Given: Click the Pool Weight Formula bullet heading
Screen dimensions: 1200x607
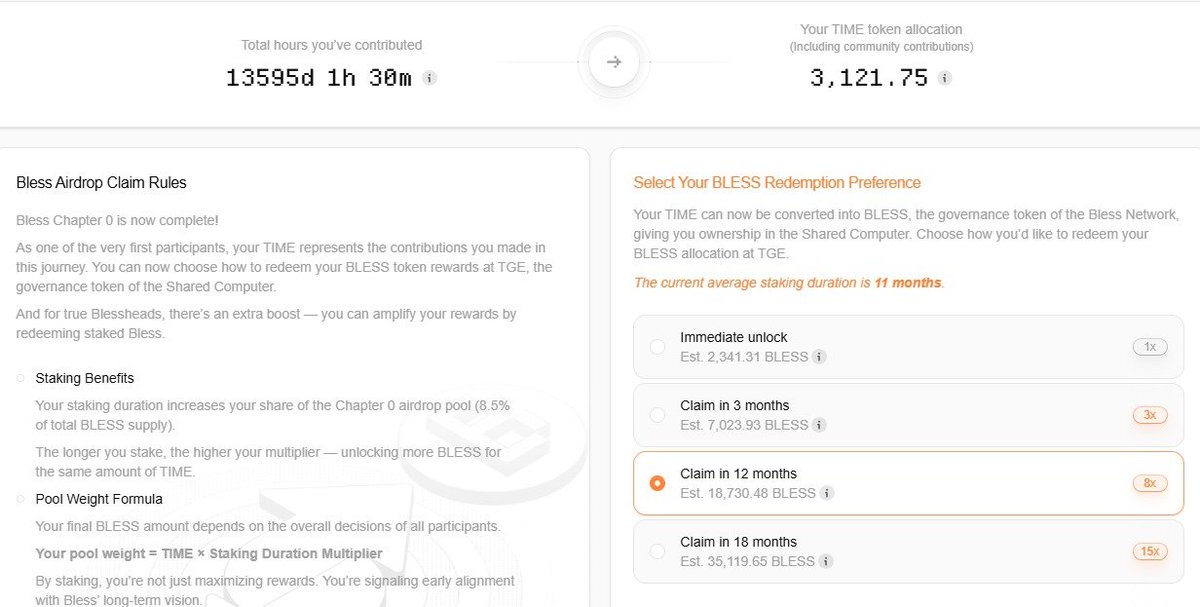Looking at the screenshot, I should coord(99,499).
